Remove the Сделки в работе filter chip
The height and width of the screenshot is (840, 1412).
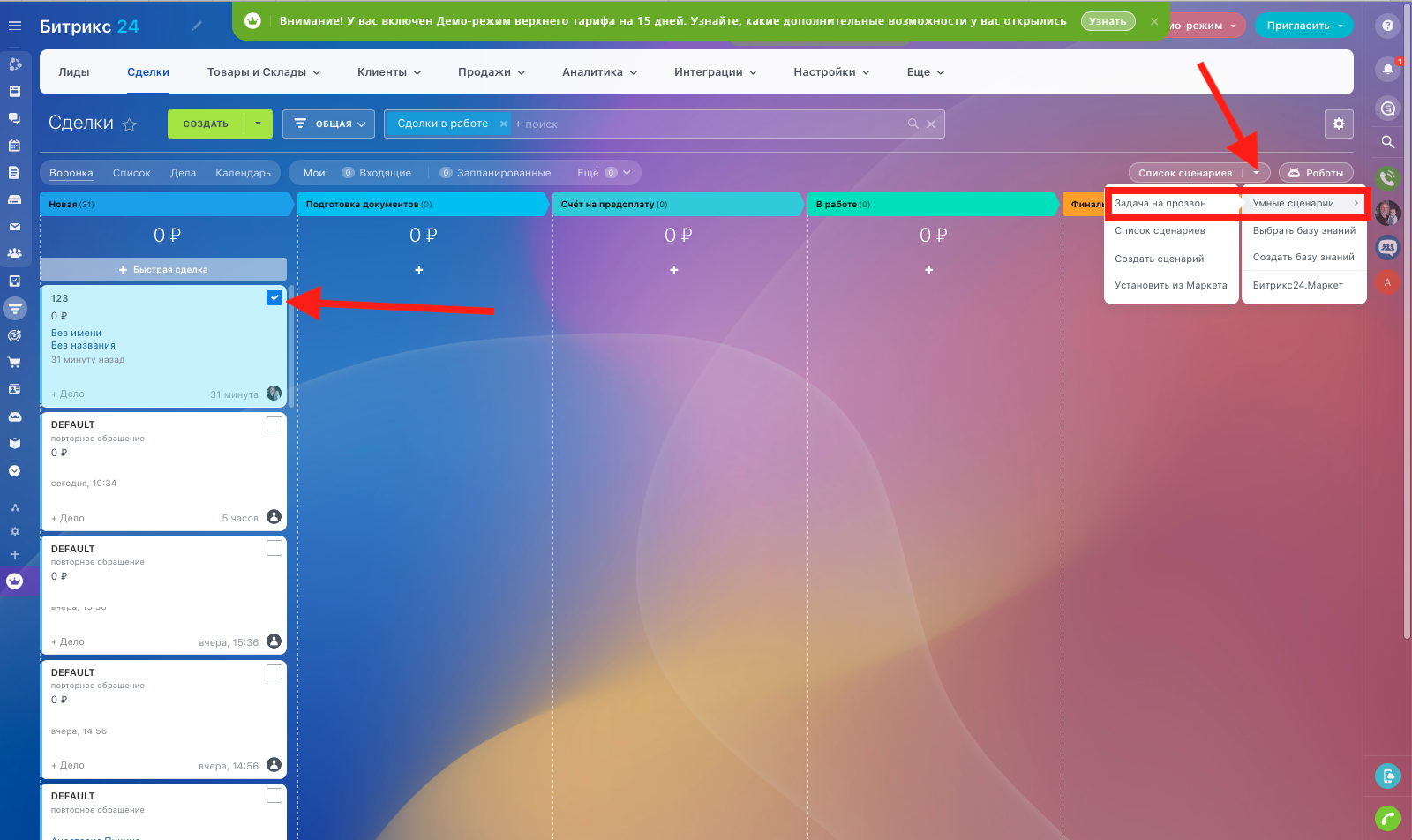pos(504,124)
